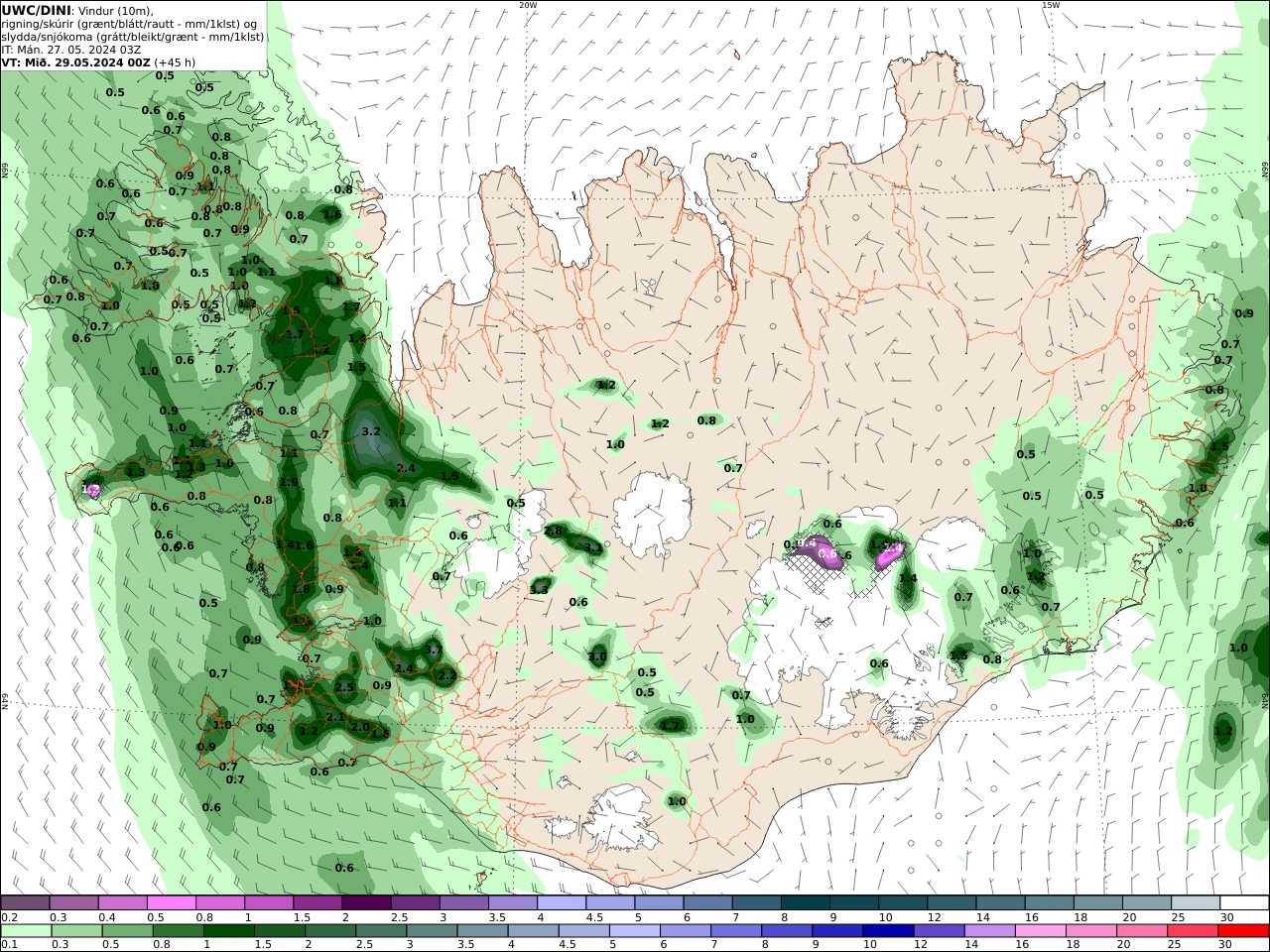Click the valid time line 'VT: Mið. 29.05.2024 00Z'
Screen dimensions: 1270x952
tap(76, 61)
